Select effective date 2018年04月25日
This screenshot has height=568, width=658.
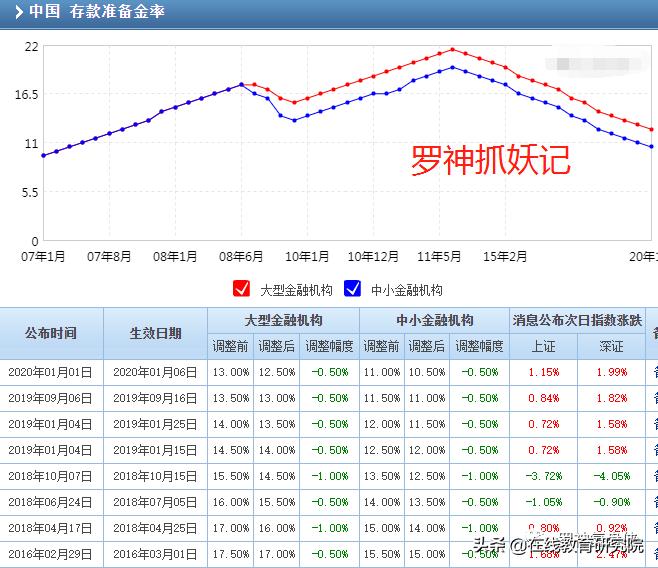click(x=155, y=528)
